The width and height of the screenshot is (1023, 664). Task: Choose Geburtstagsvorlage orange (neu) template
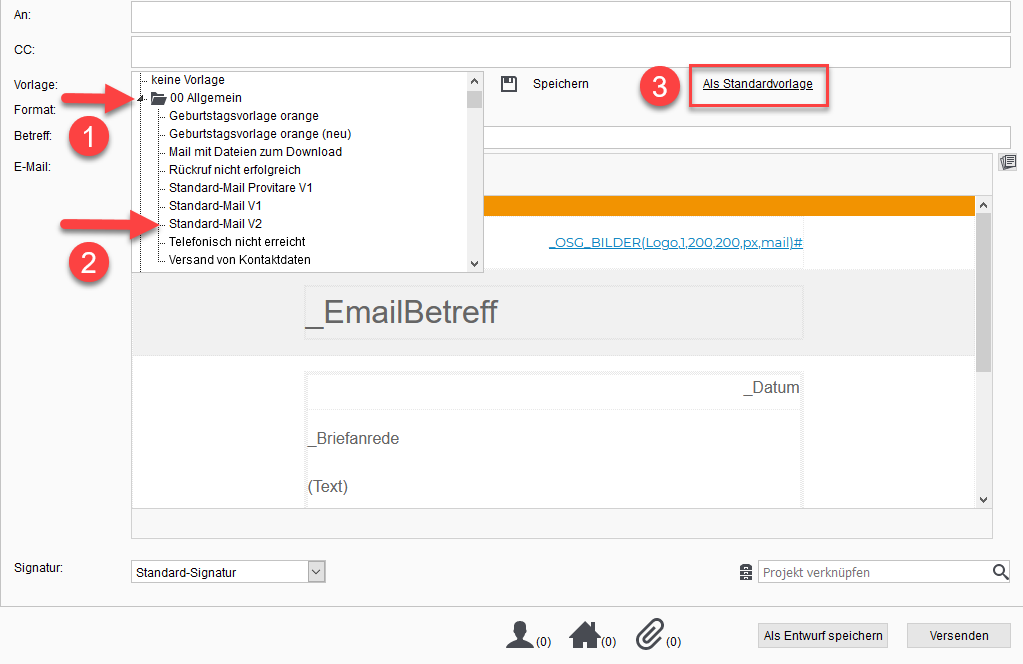coord(260,134)
